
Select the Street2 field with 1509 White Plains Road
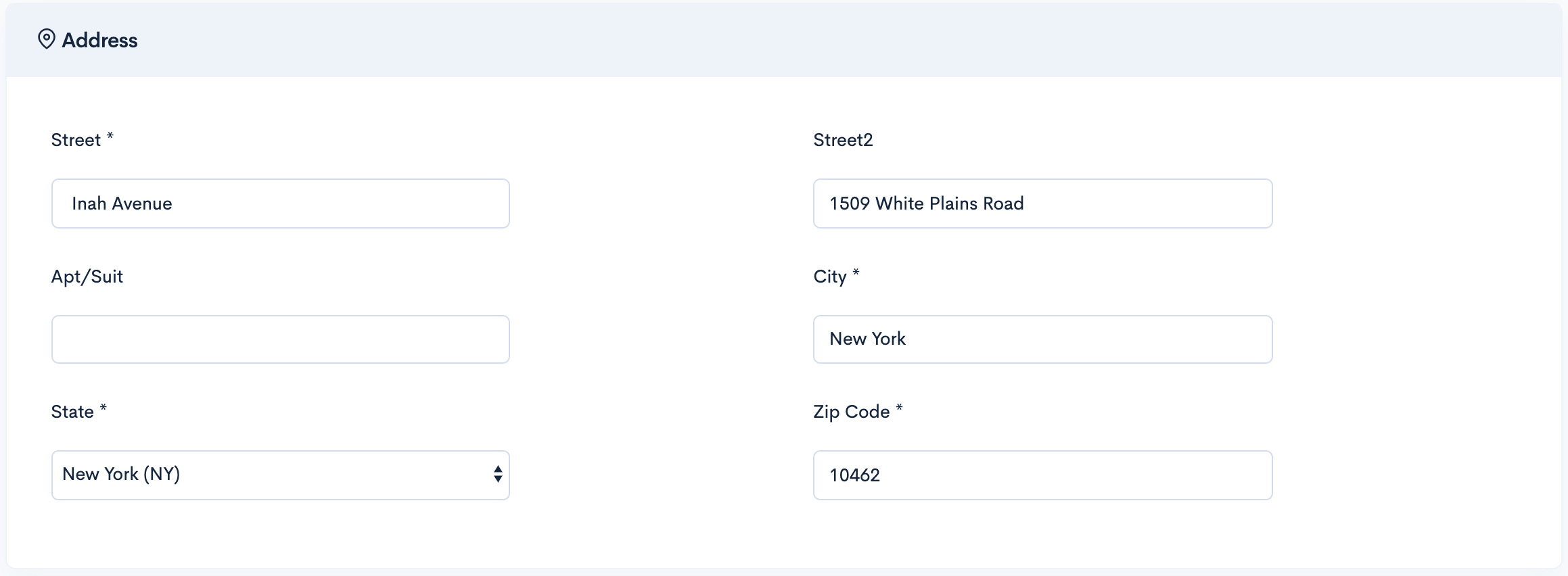[x=1042, y=203]
